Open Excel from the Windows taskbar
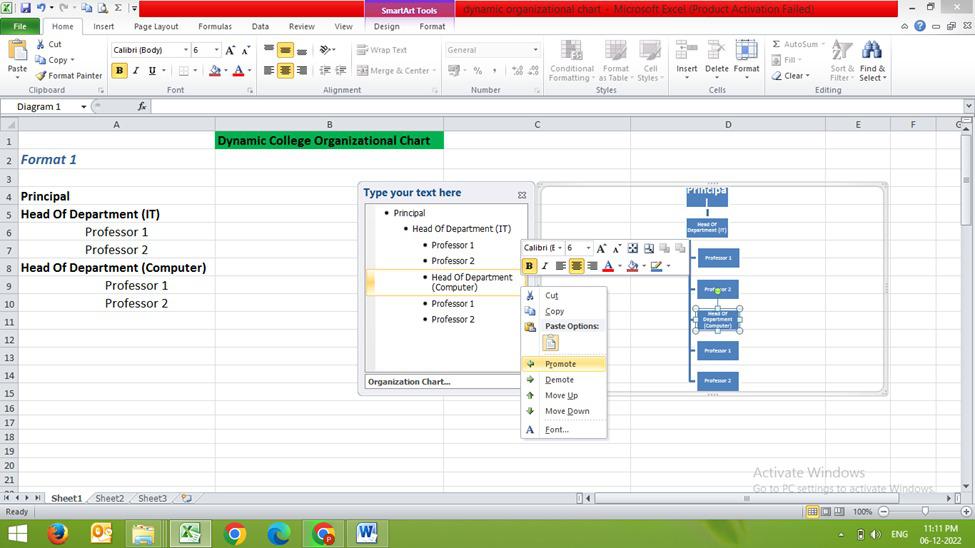This screenshot has height=548, width=975. click(189, 533)
